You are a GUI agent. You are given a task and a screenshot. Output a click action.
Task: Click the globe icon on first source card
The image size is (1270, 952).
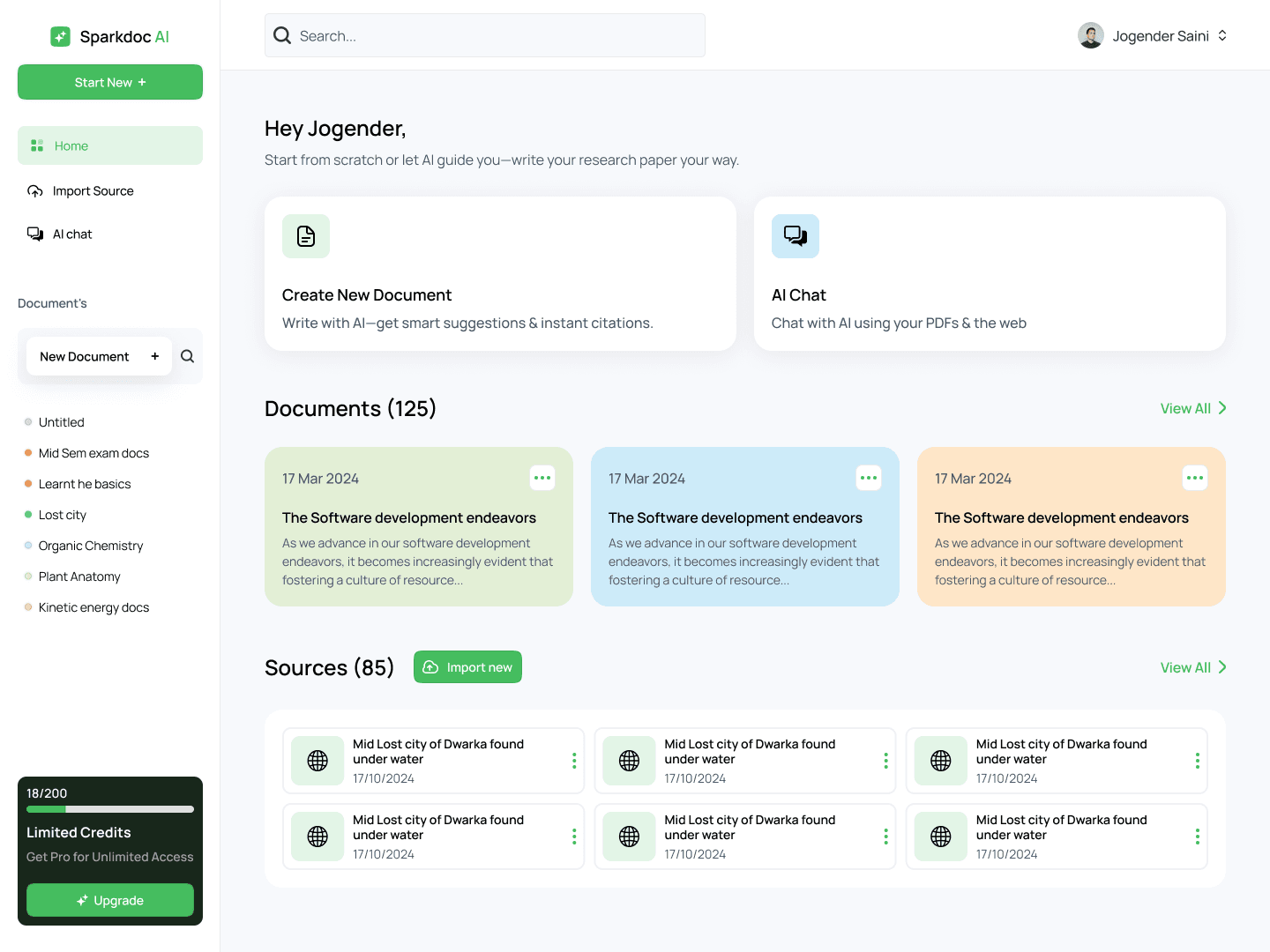317,760
